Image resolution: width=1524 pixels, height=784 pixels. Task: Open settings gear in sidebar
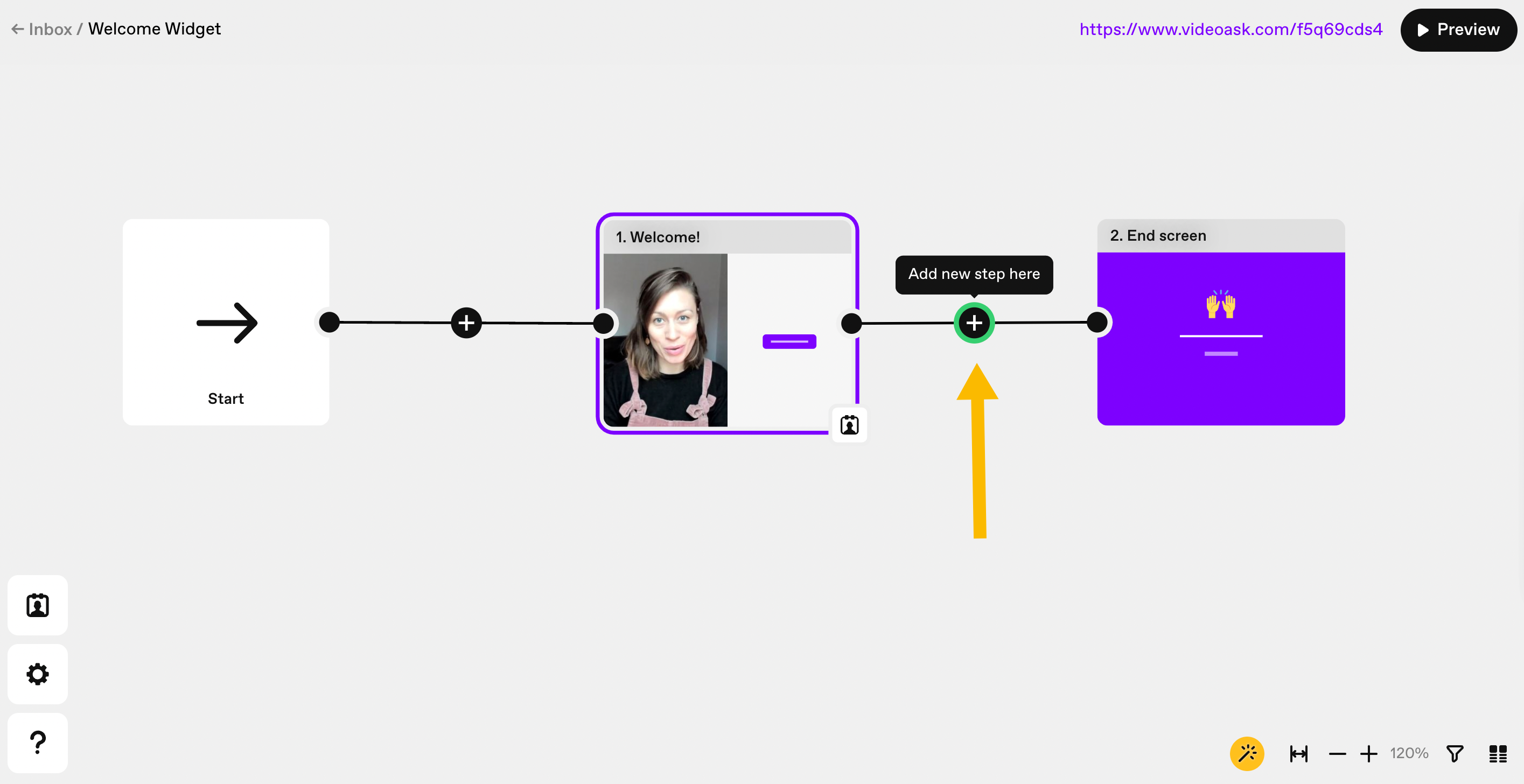coord(38,674)
